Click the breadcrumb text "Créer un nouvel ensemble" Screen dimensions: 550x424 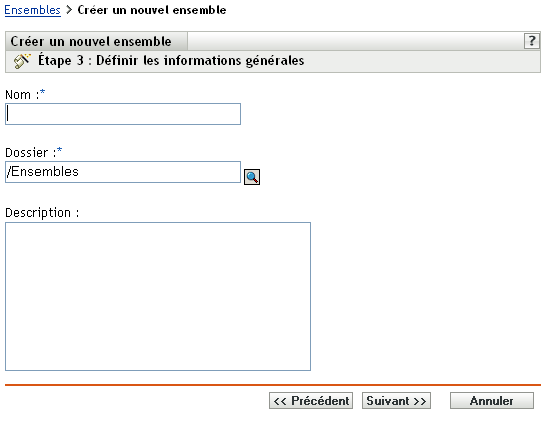[x=152, y=10]
